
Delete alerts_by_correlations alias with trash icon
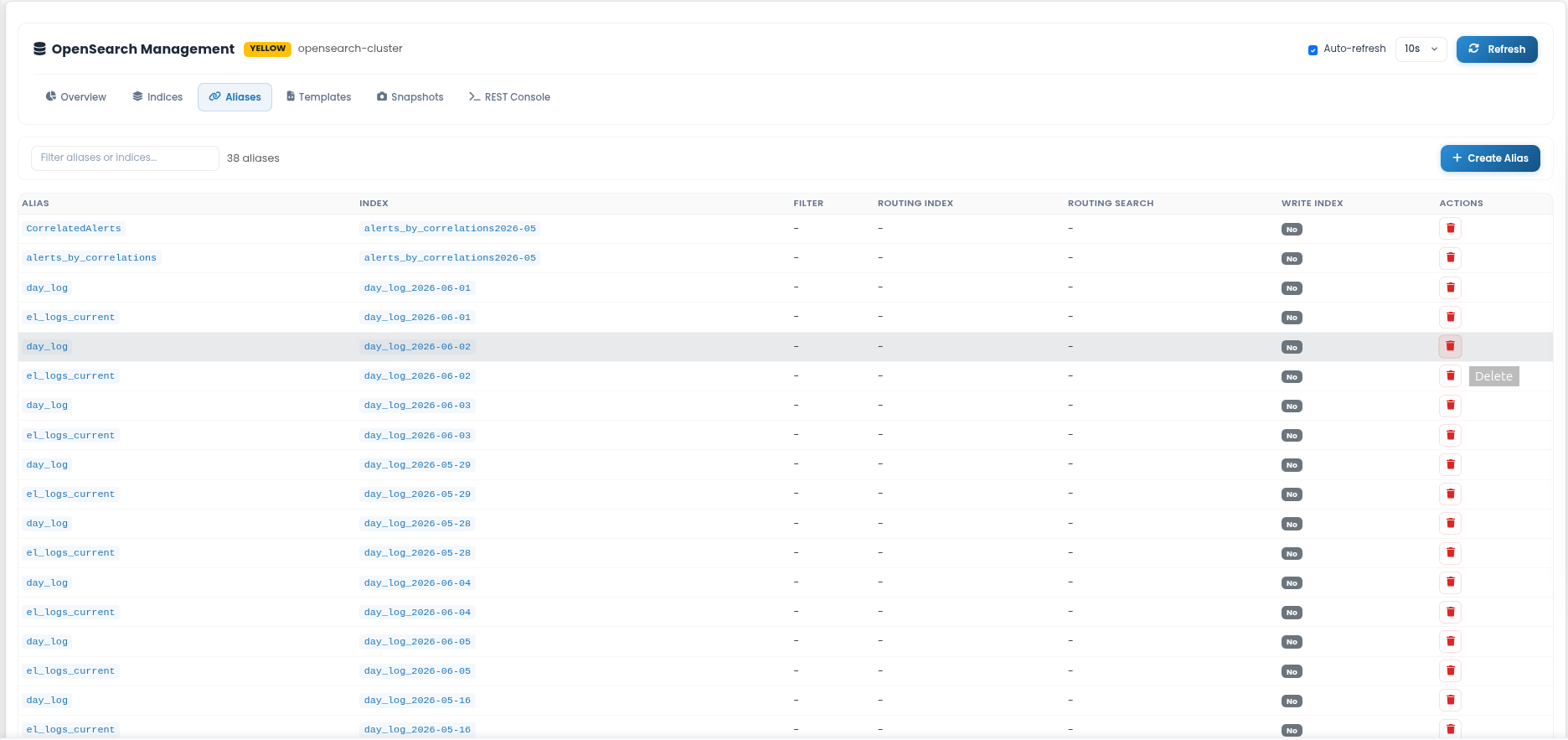coord(1450,258)
